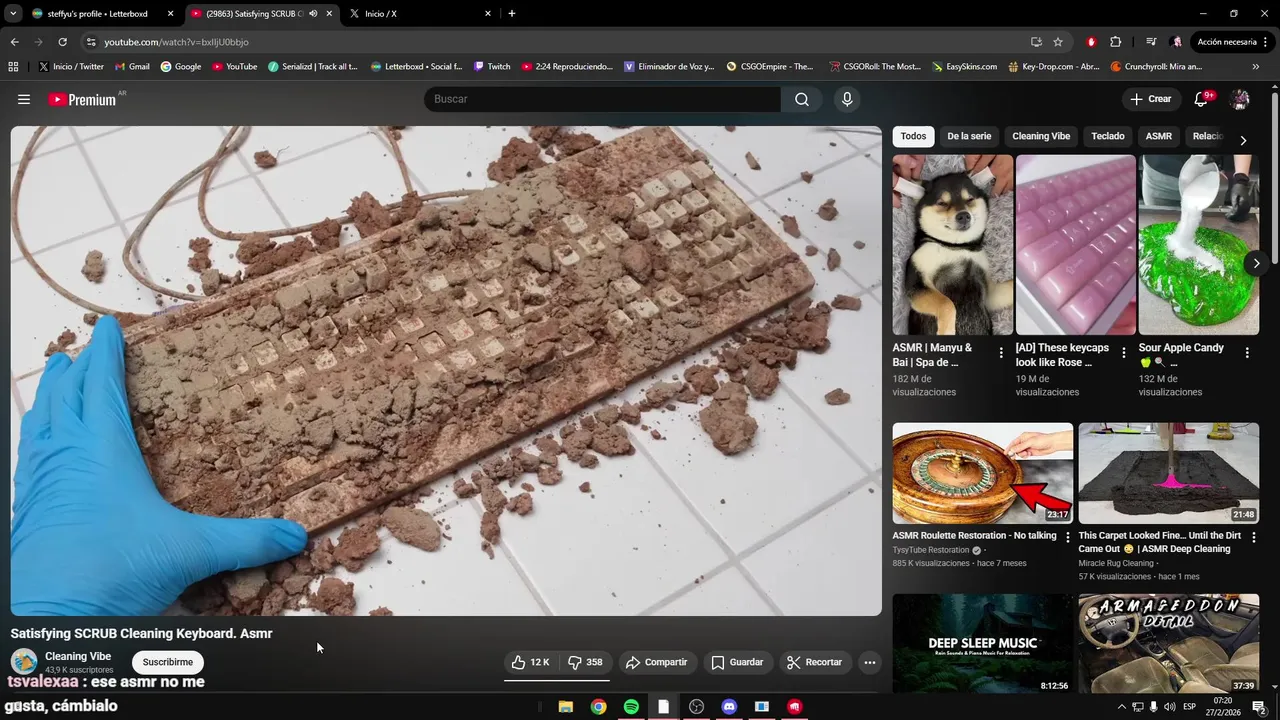Open the CSGOEmpire bookmark
Screen dimensions: 1280x720
(770, 67)
